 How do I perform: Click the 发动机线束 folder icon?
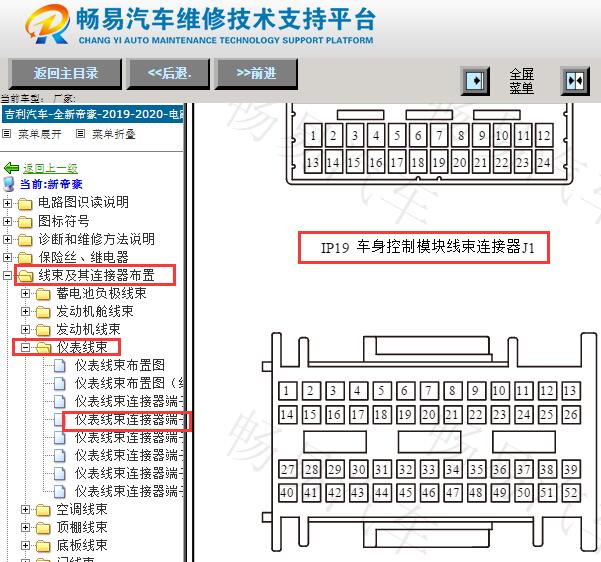pyautogui.click(x=43, y=330)
